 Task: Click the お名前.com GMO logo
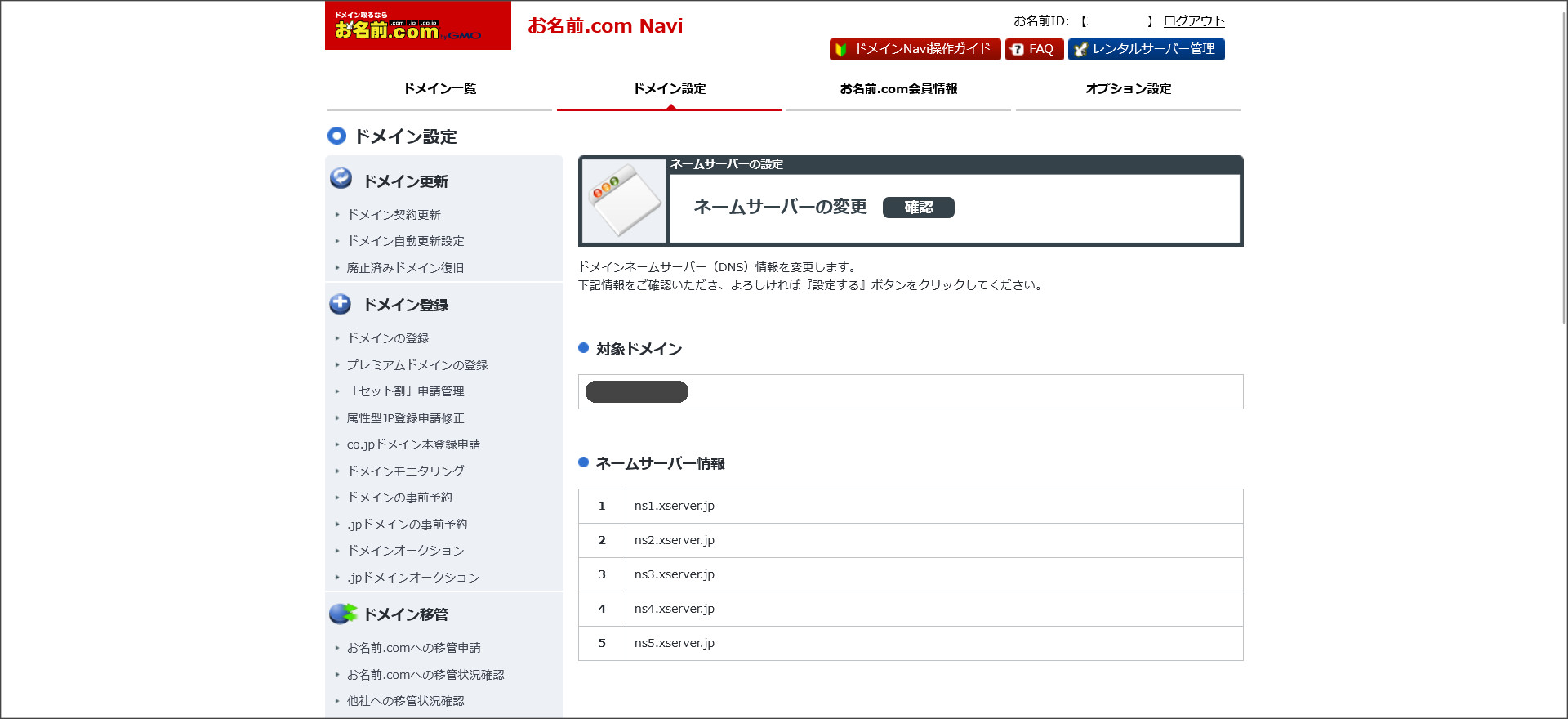click(x=417, y=25)
